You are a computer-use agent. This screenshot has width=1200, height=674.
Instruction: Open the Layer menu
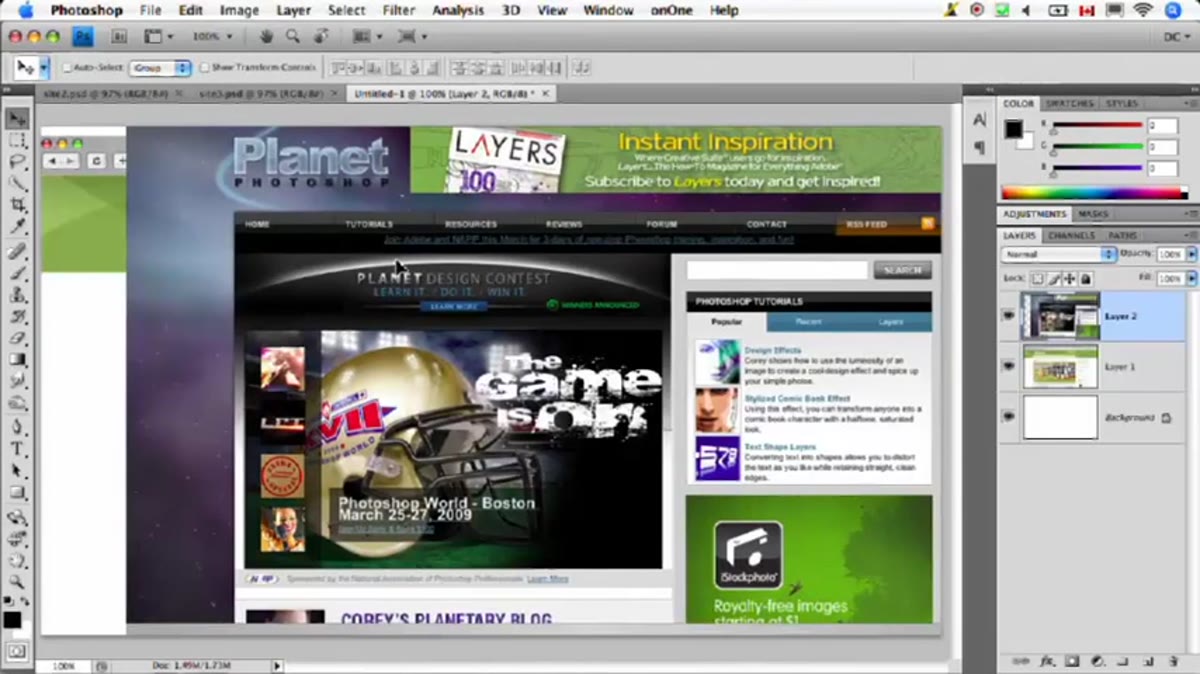point(293,11)
